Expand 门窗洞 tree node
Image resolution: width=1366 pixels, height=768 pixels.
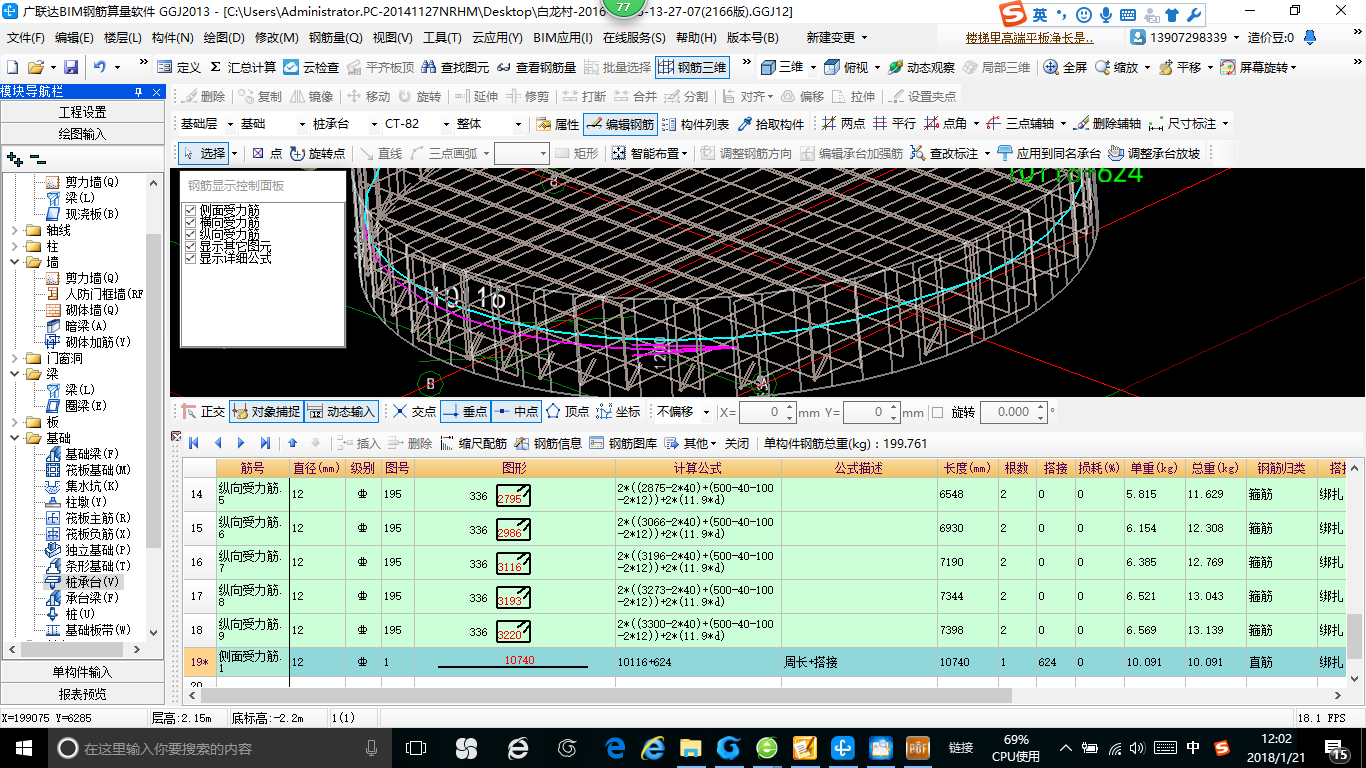15,358
